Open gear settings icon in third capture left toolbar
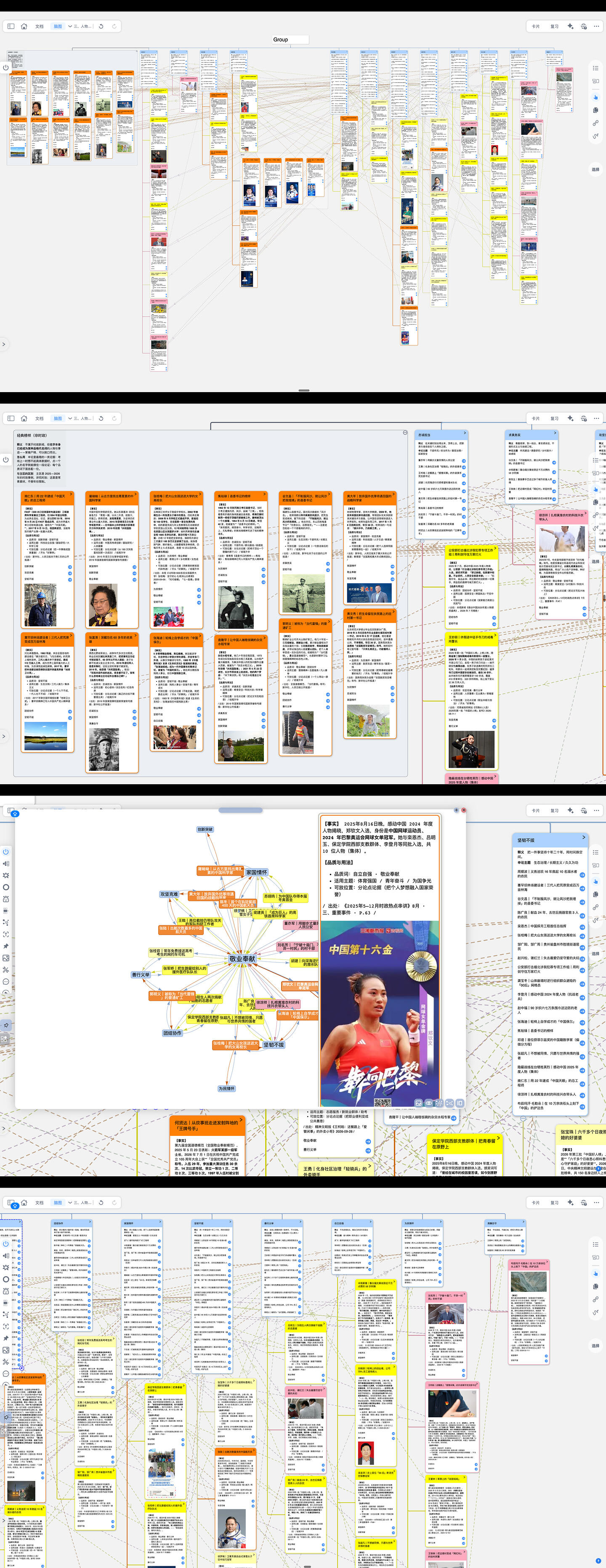 click(x=5, y=875)
